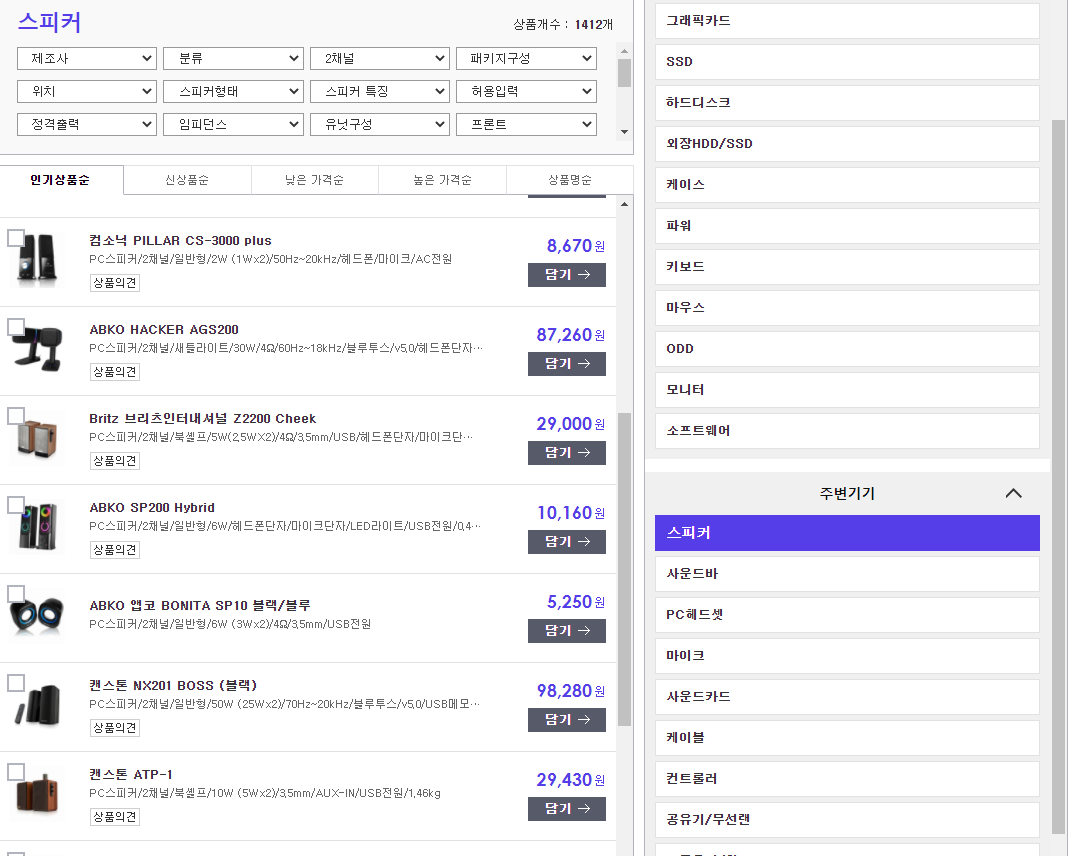The height and width of the screenshot is (856, 1074).
Task: Select SSD category
Action: [x=847, y=62]
